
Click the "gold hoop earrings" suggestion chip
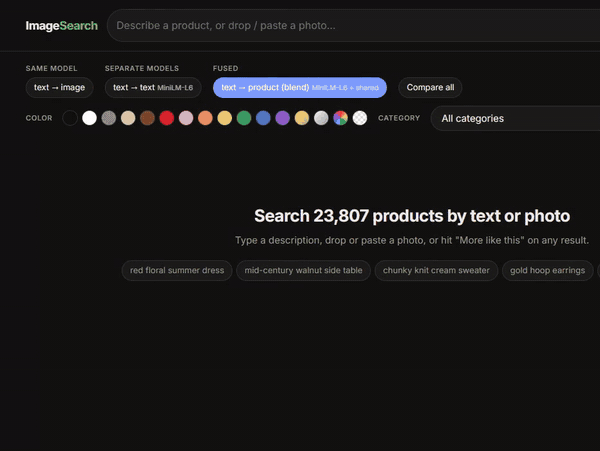(x=548, y=270)
